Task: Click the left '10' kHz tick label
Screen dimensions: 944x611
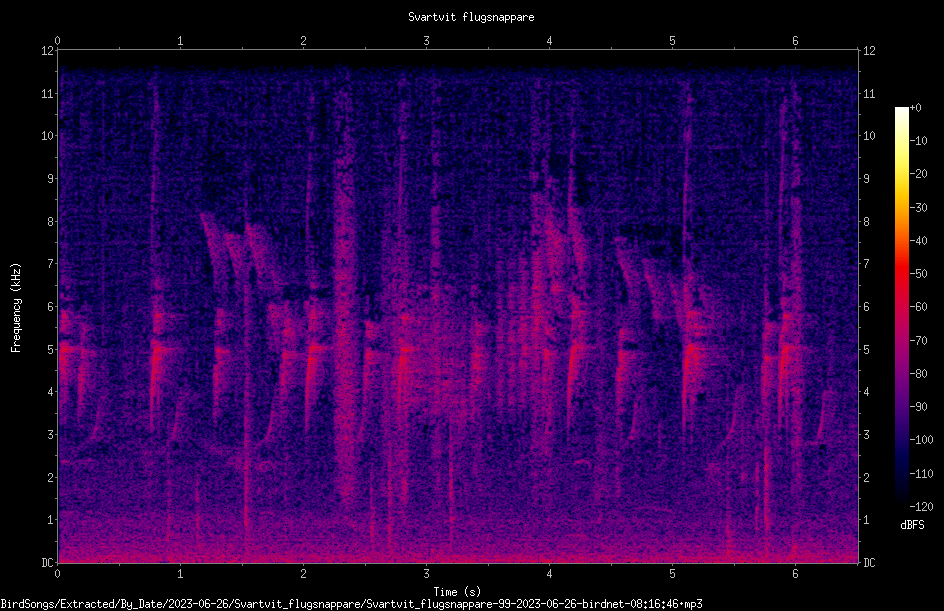Action: tap(48, 136)
